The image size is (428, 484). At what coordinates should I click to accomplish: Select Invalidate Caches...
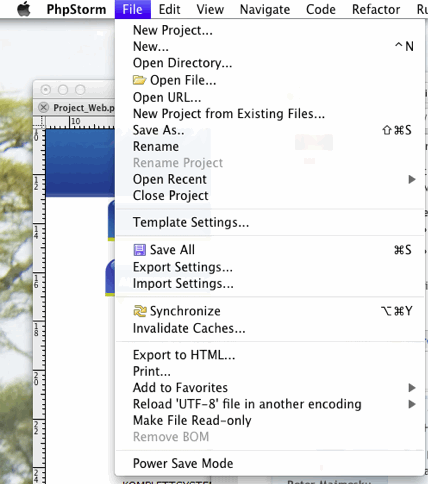tap(270, 329)
